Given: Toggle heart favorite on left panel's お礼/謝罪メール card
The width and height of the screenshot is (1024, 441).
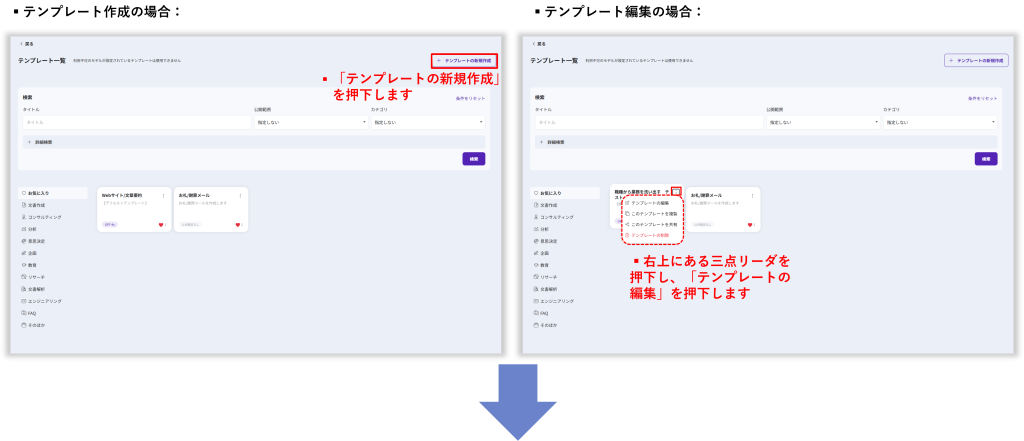Looking at the screenshot, I should [238, 225].
